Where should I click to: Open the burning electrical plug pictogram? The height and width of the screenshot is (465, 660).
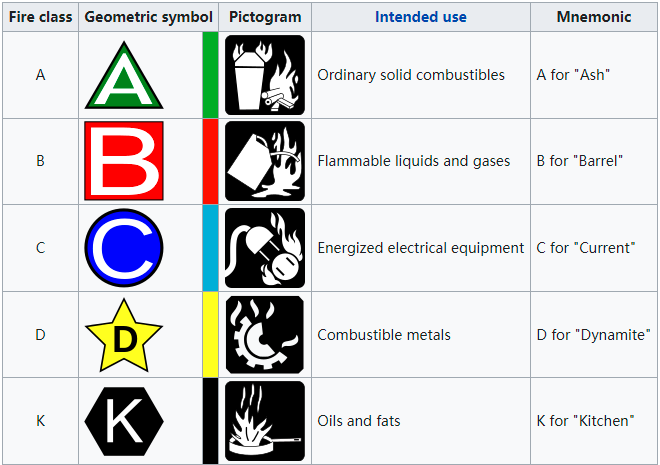coord(265,248)
